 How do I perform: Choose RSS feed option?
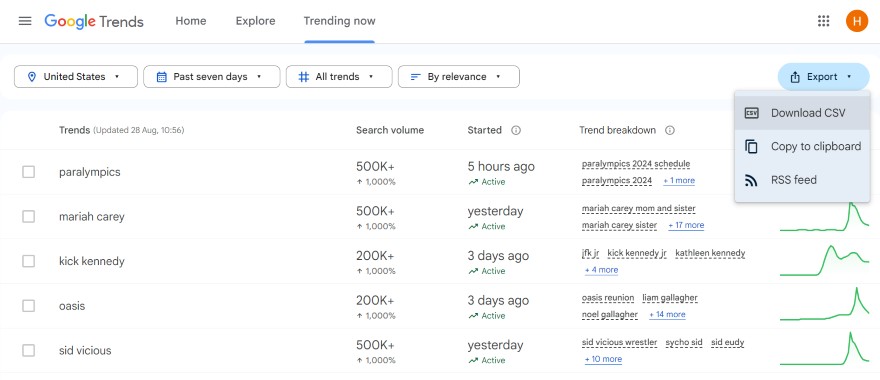click(802, 180)
